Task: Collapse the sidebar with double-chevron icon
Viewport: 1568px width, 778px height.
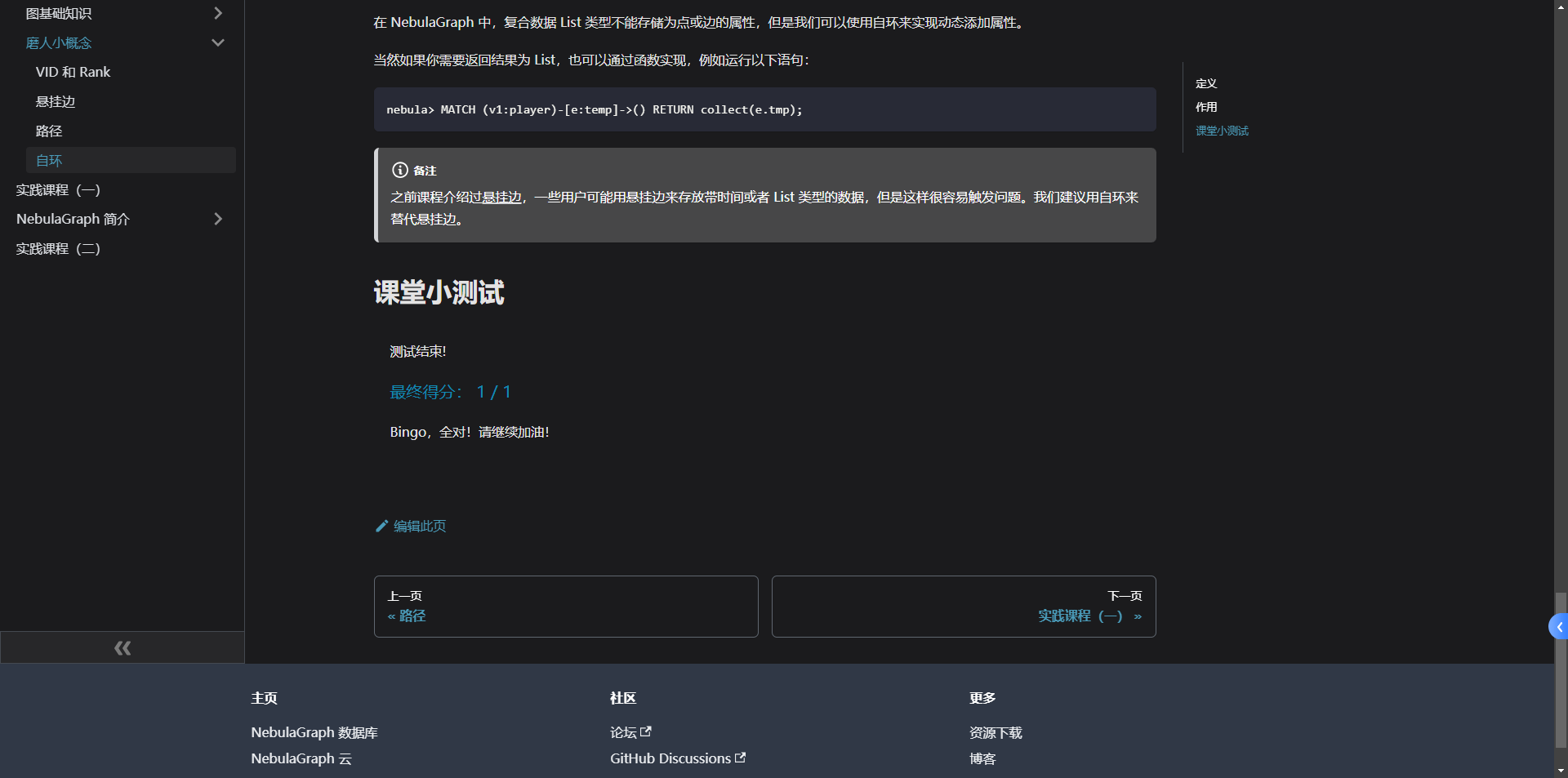Action: (x=122, y=647)
